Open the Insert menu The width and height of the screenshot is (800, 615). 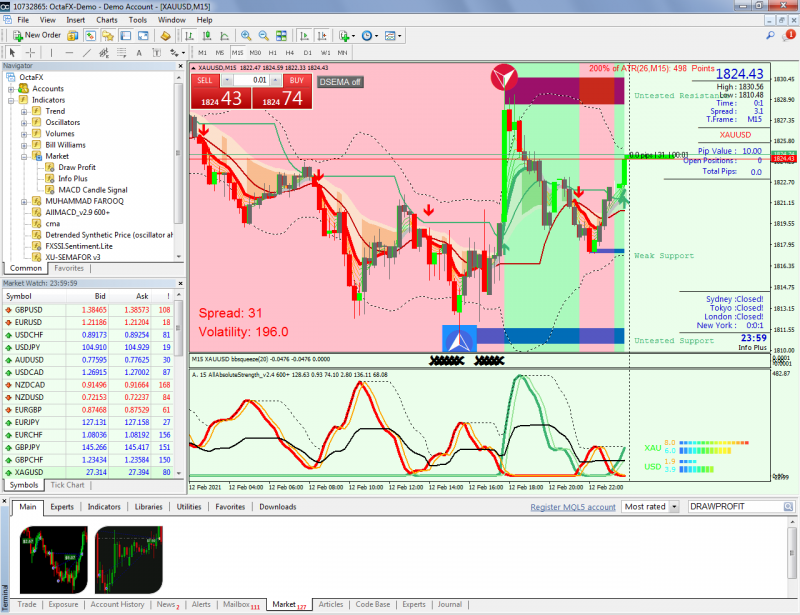(76, 20)
